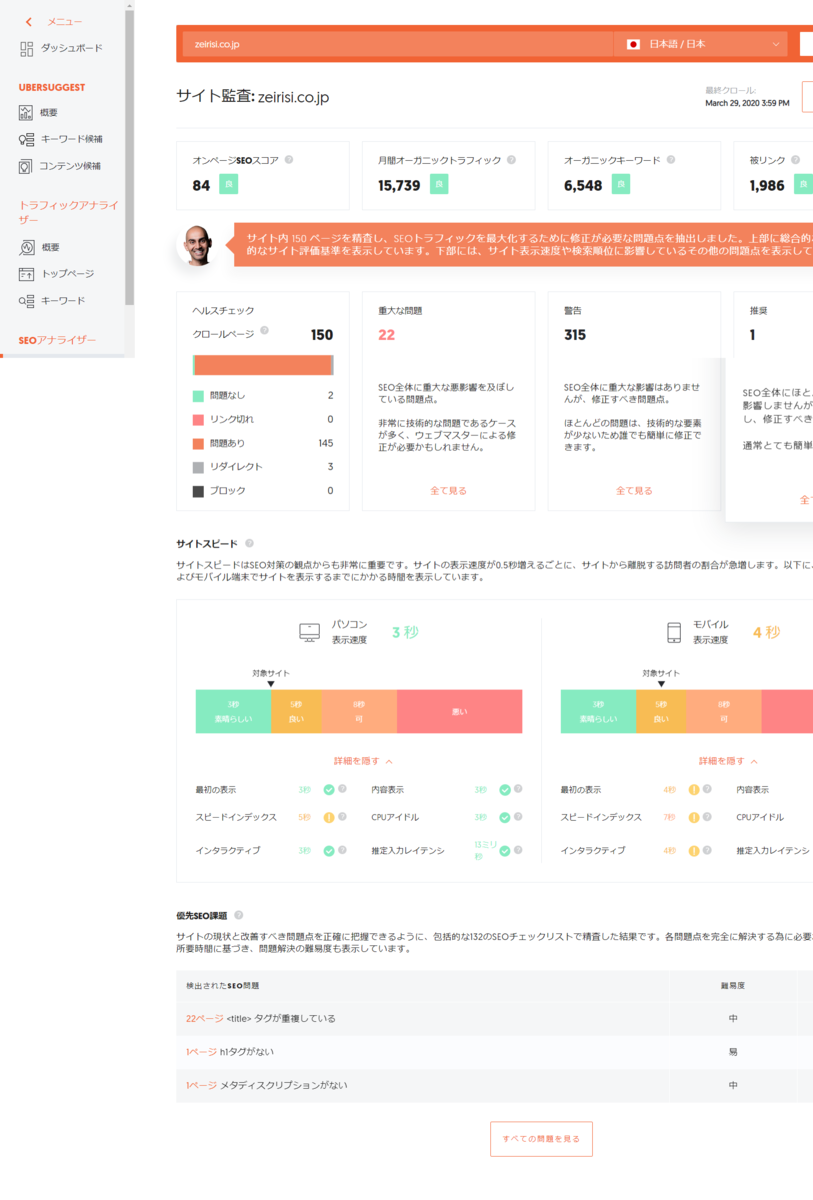
Task: Click 1ページ link for h1タグがない
Action: 201,1052
